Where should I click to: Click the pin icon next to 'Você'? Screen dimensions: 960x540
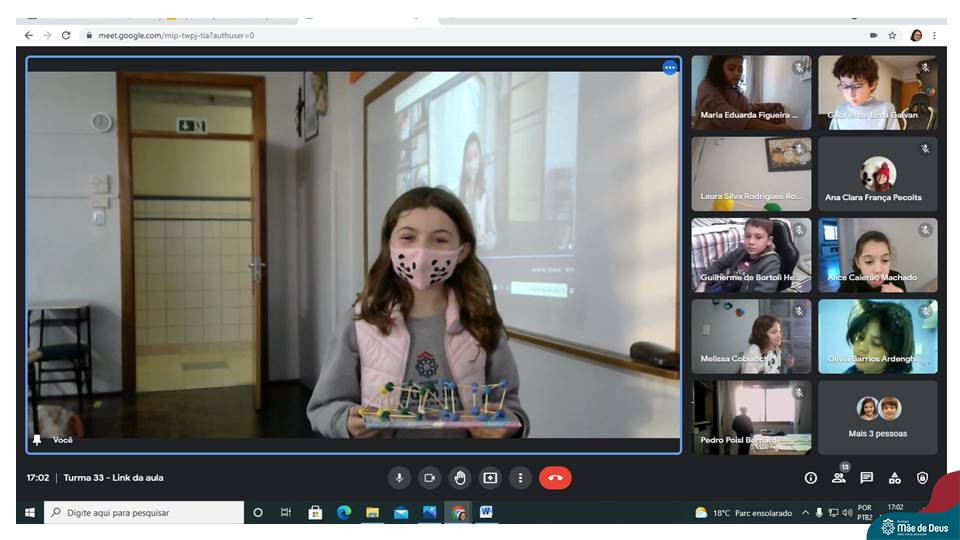[x=38, y=440]
